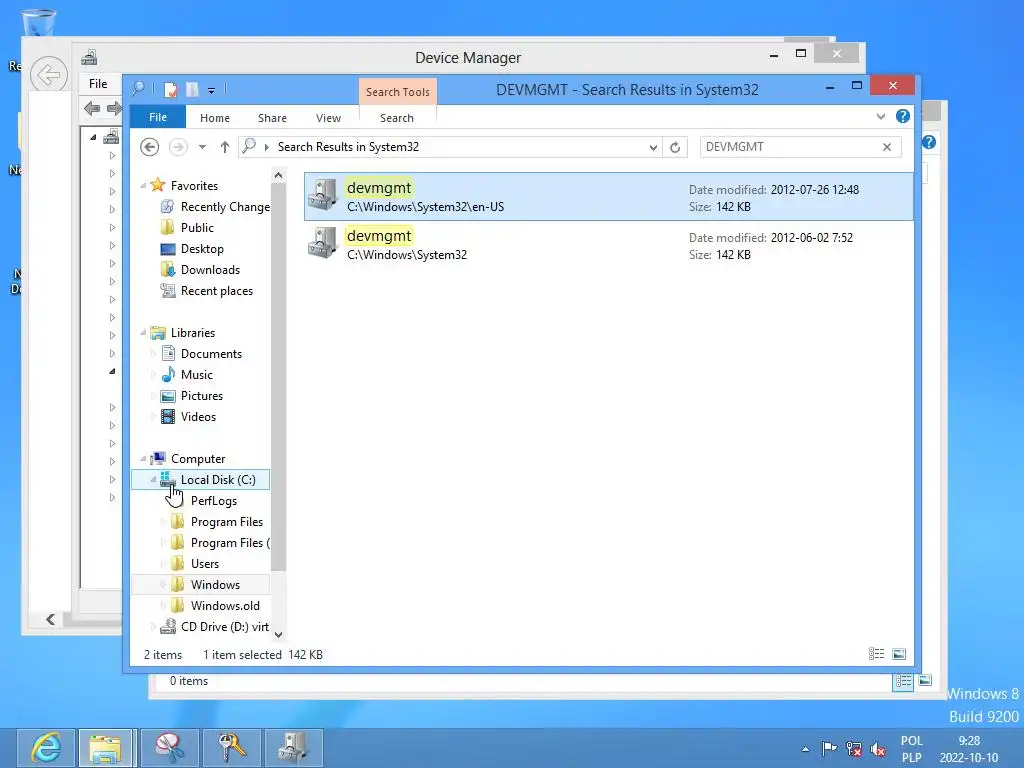
Task: Open Explorer Help question mark icon
Action: 903,116
